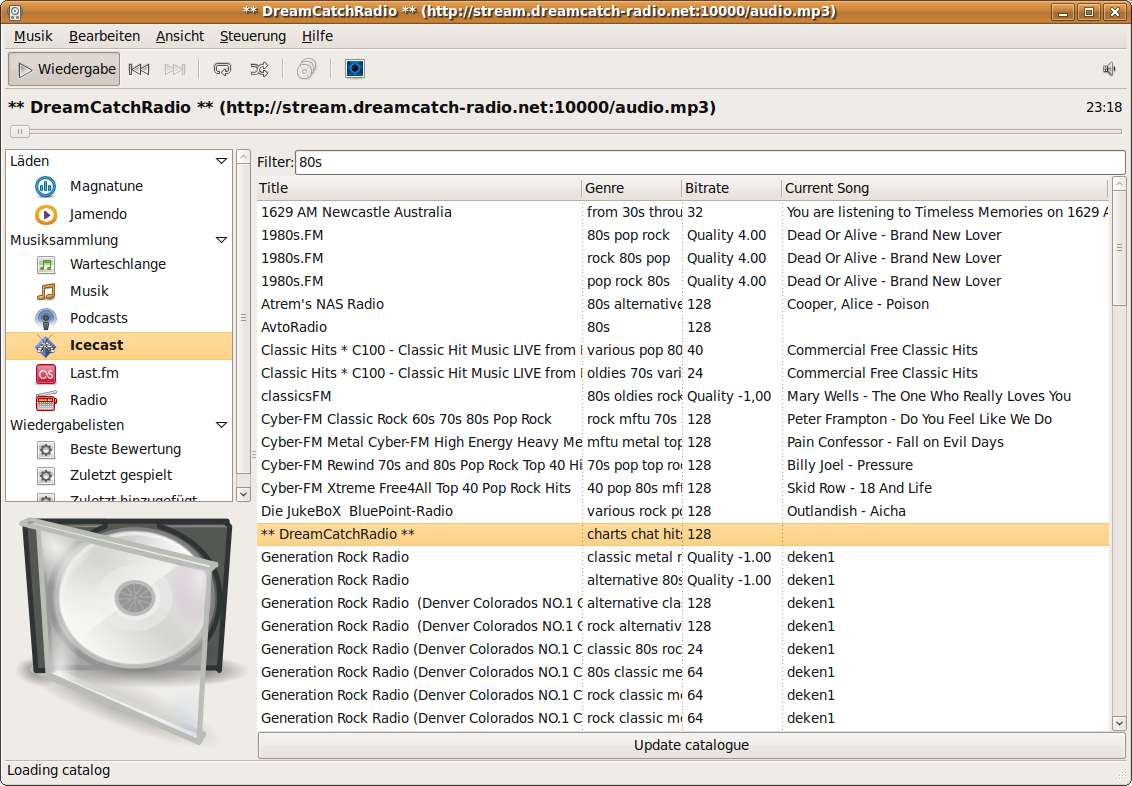Click the Magnatune store icon
The image size is (1132, 786).
tap(45, 187)
